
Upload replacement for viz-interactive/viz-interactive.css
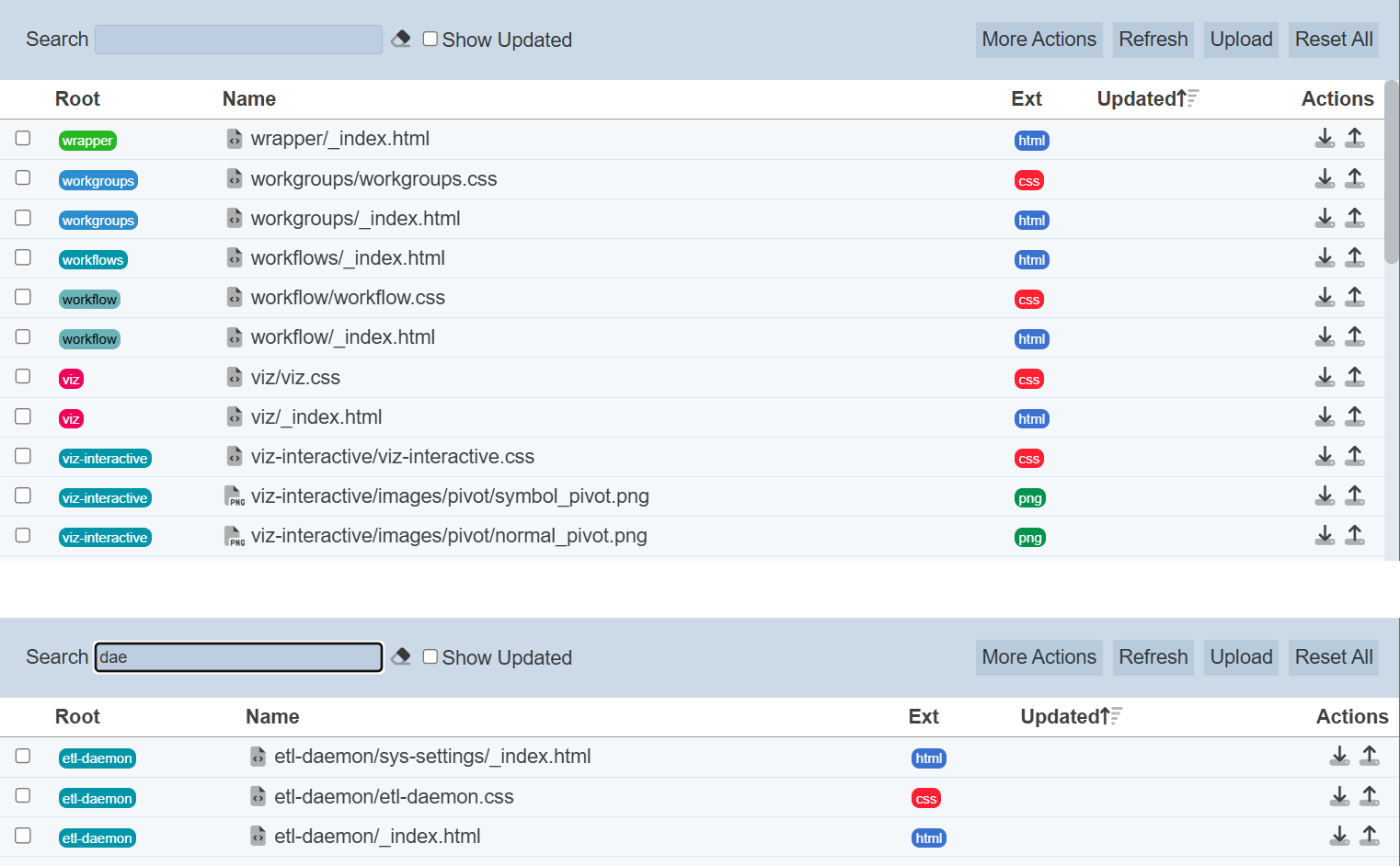1355,456
